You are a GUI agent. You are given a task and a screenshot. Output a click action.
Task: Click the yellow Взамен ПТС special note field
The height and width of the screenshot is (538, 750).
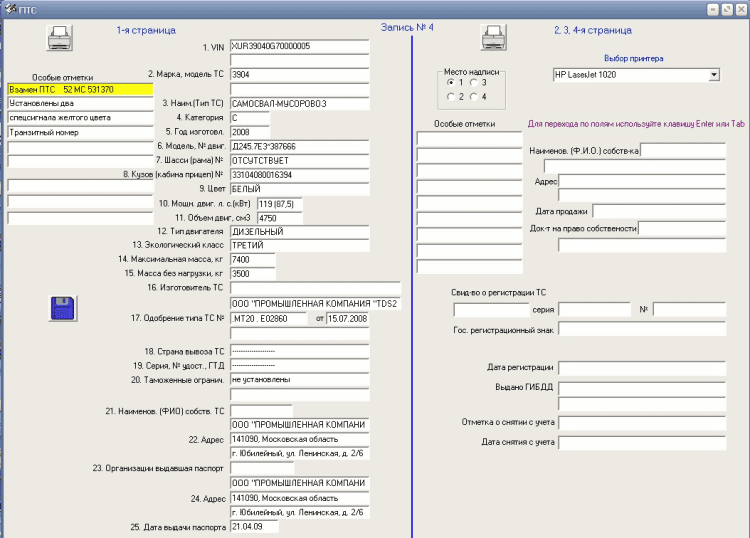80,89
